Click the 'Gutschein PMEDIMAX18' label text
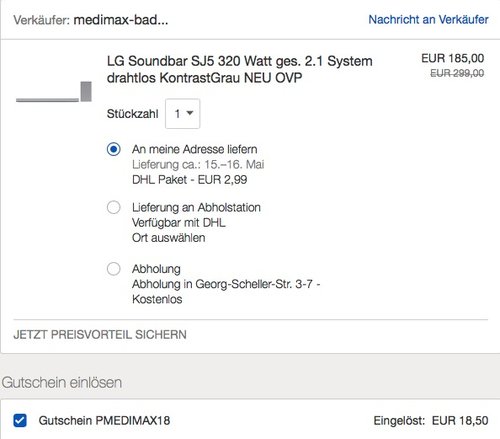This screenshot has height=439, width=500. [x=104, y=420]
